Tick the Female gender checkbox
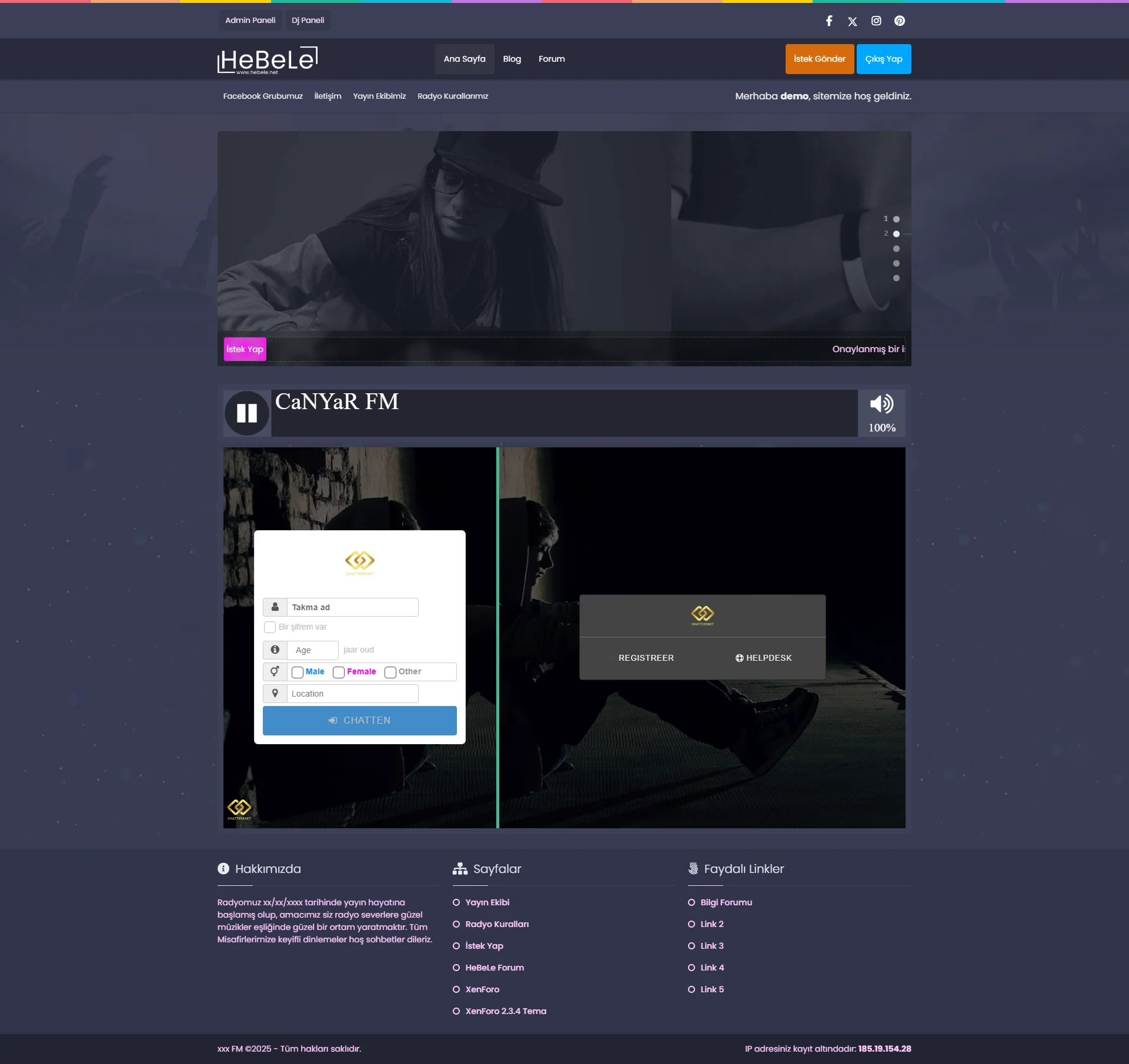Screen dimensions: 1129x1064 point(339,672)
